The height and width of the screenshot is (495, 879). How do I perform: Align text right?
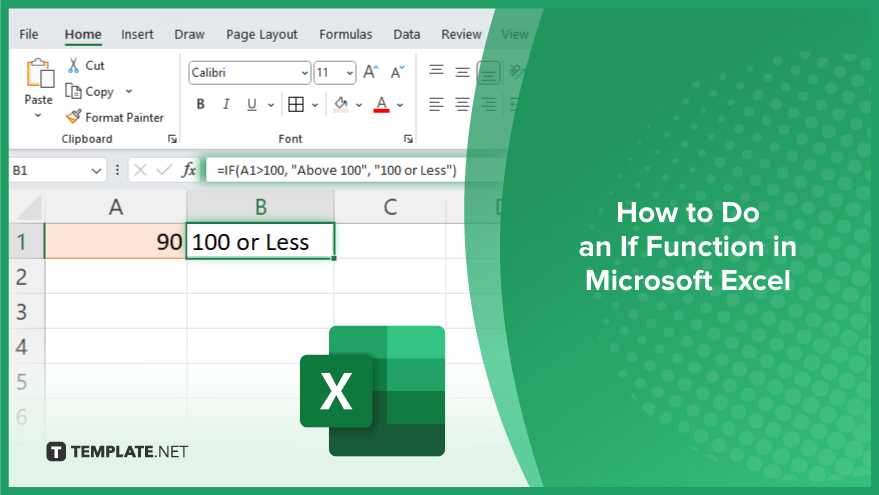(x=488, y=104)
